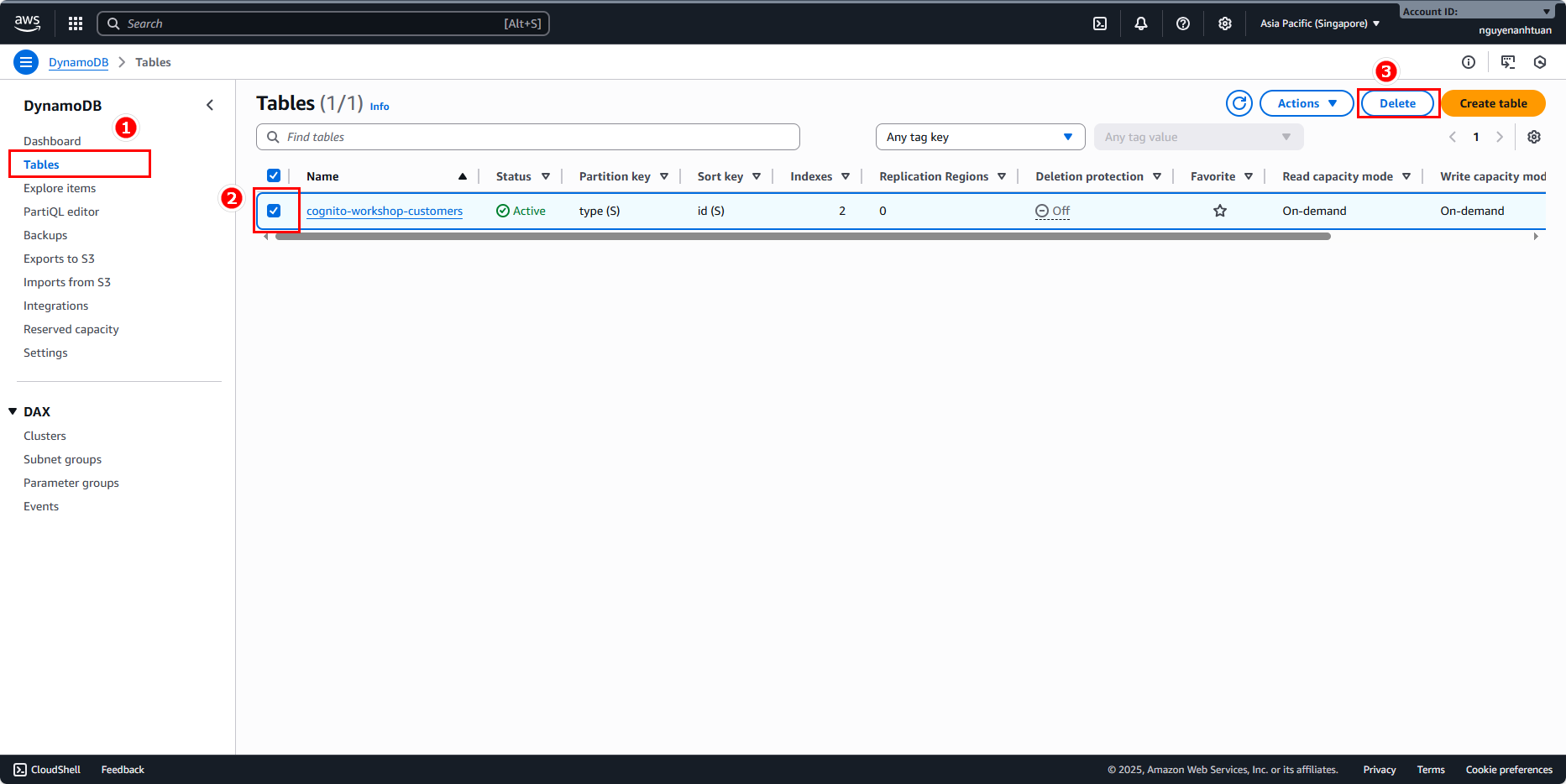1566x784 pixels.
Task: Open the AWS services grid menu
Action: [x=76, y=24]
